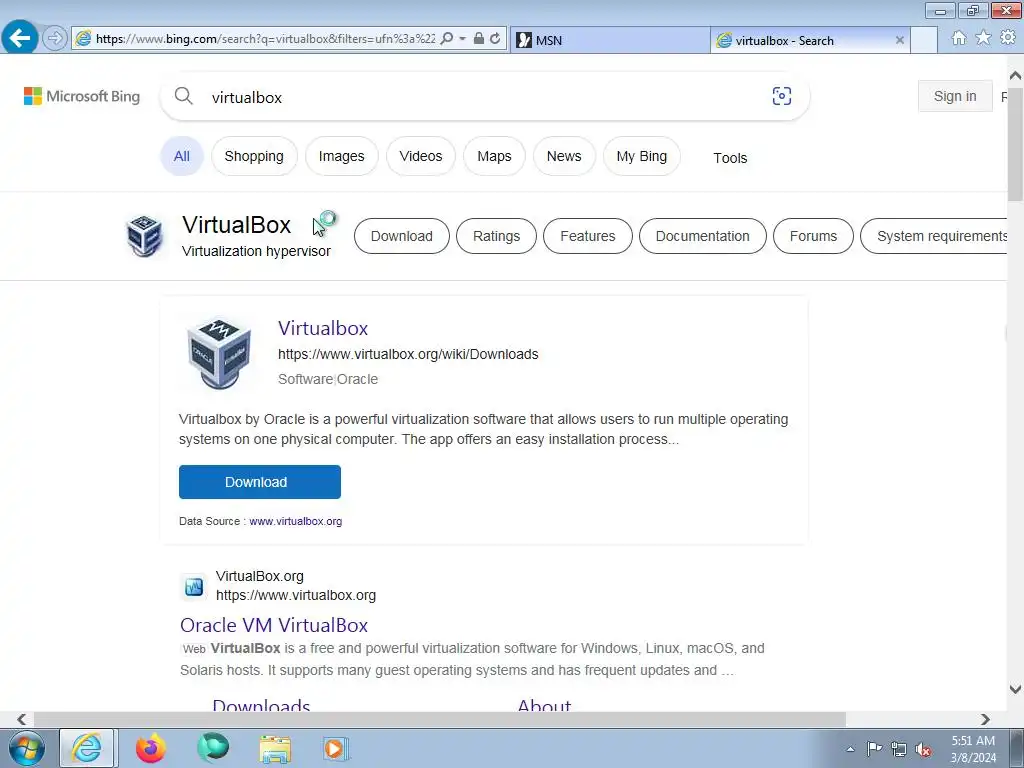
Task: Click the VirtualBox.org favicon icon
Action: click(x=194, y=586)
